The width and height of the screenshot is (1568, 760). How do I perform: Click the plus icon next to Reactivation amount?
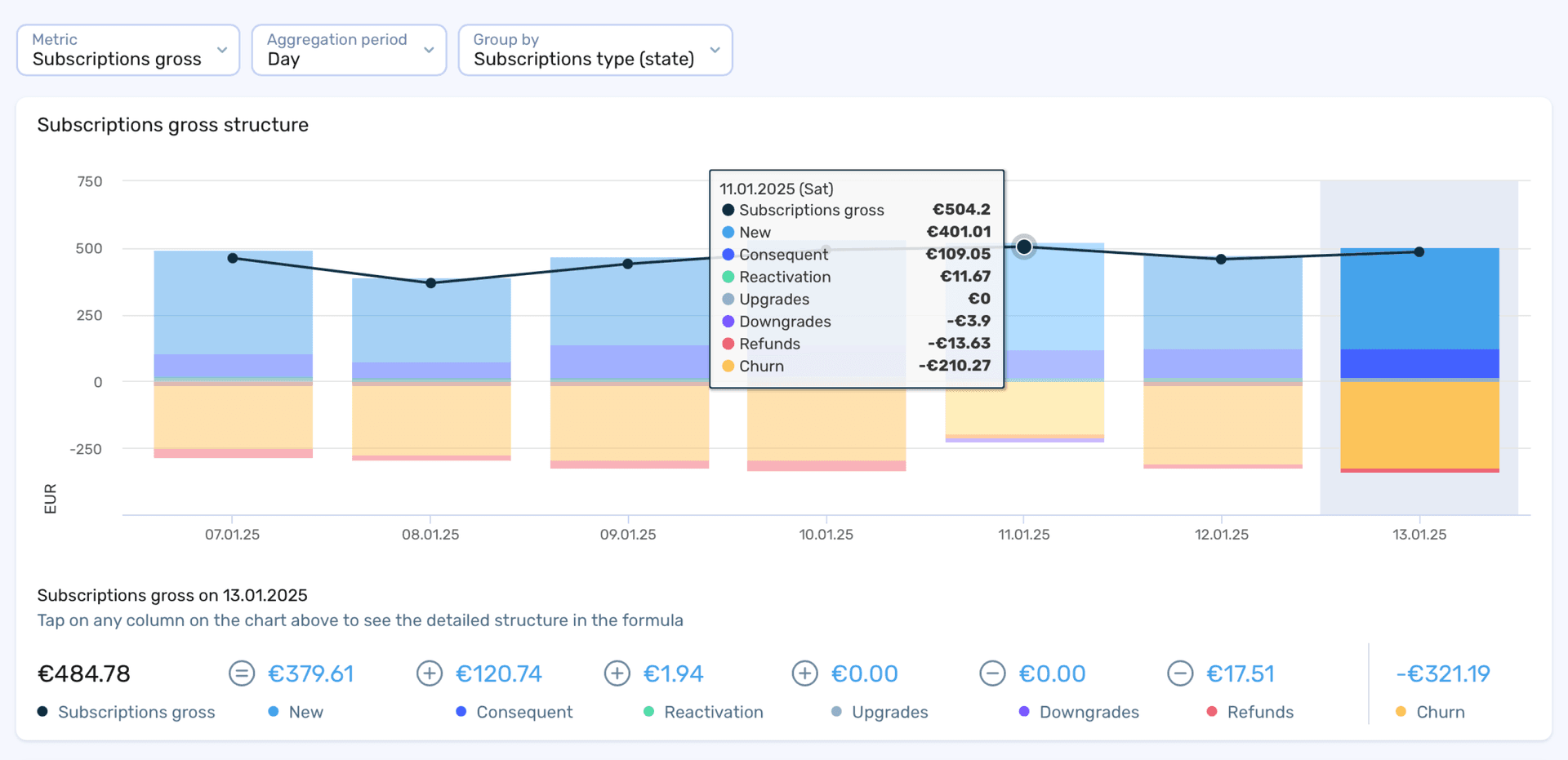pyautogui.click(x=617, y=673)
